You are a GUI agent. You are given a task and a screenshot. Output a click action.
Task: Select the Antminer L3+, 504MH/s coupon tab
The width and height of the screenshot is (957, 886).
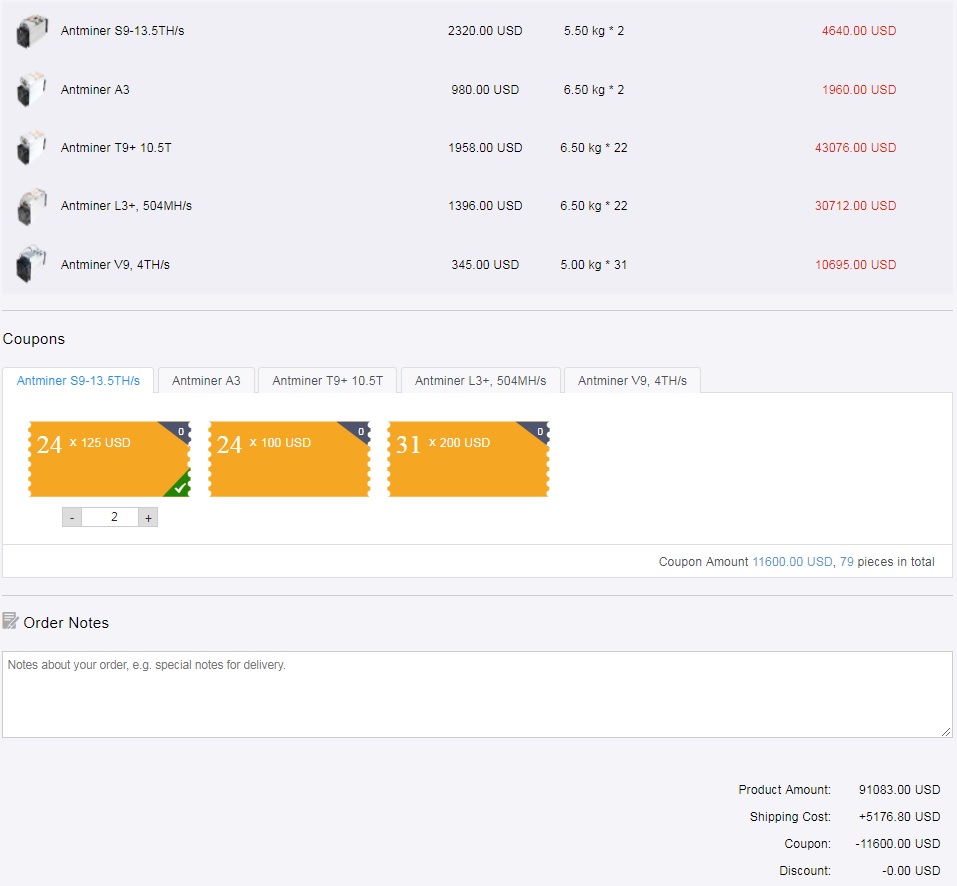tap(480, 381)
